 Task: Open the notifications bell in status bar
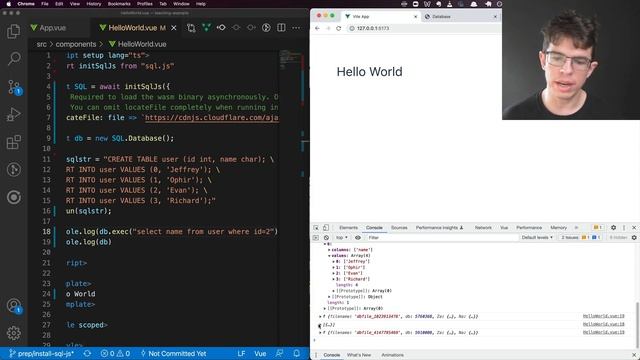point(297,353)
